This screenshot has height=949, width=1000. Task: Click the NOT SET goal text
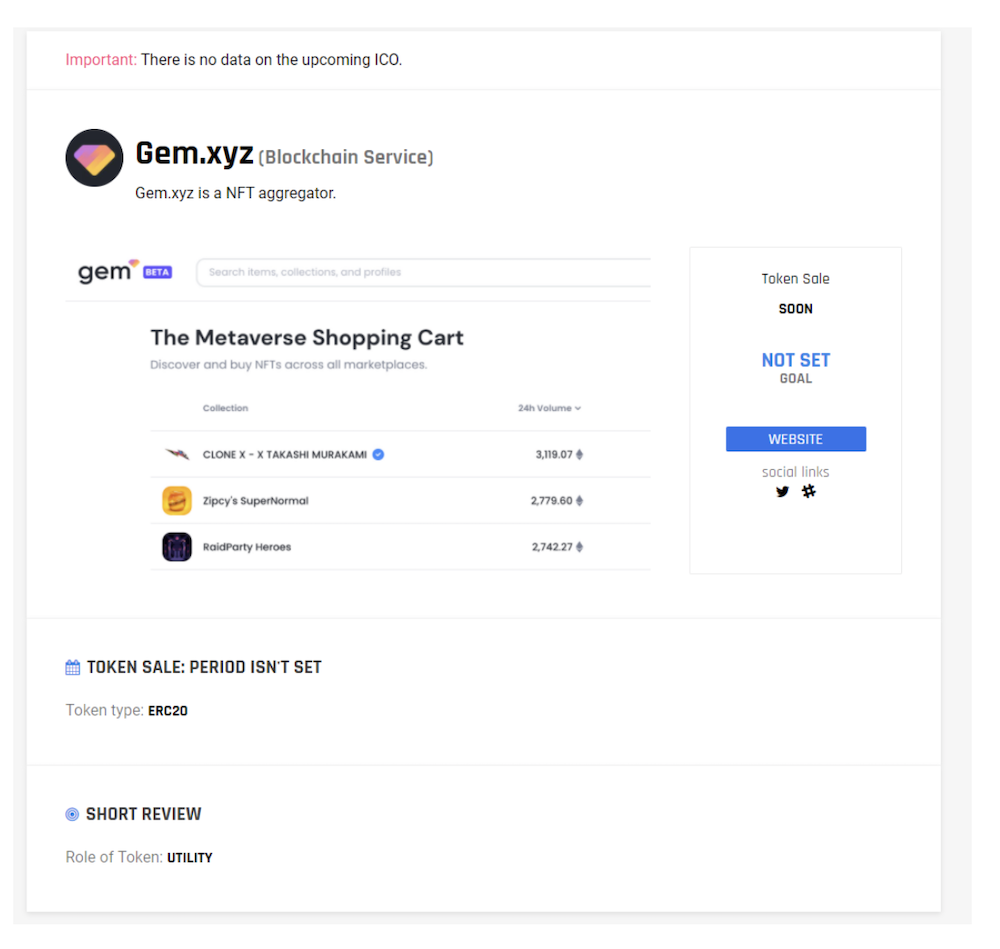(x=795, y=360)
